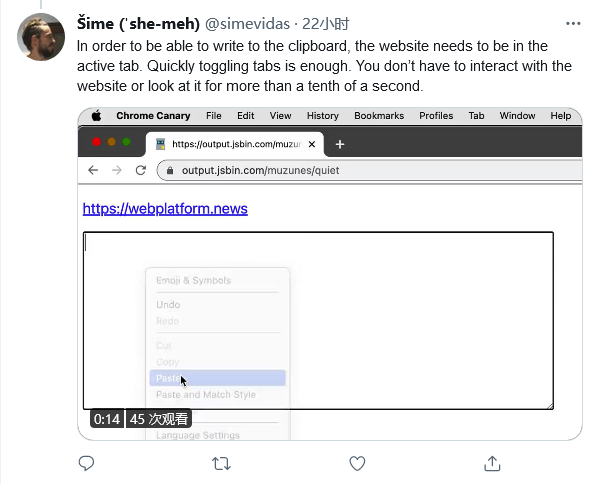
Task: Open the History menu bar item
Action: pos(323,116)
